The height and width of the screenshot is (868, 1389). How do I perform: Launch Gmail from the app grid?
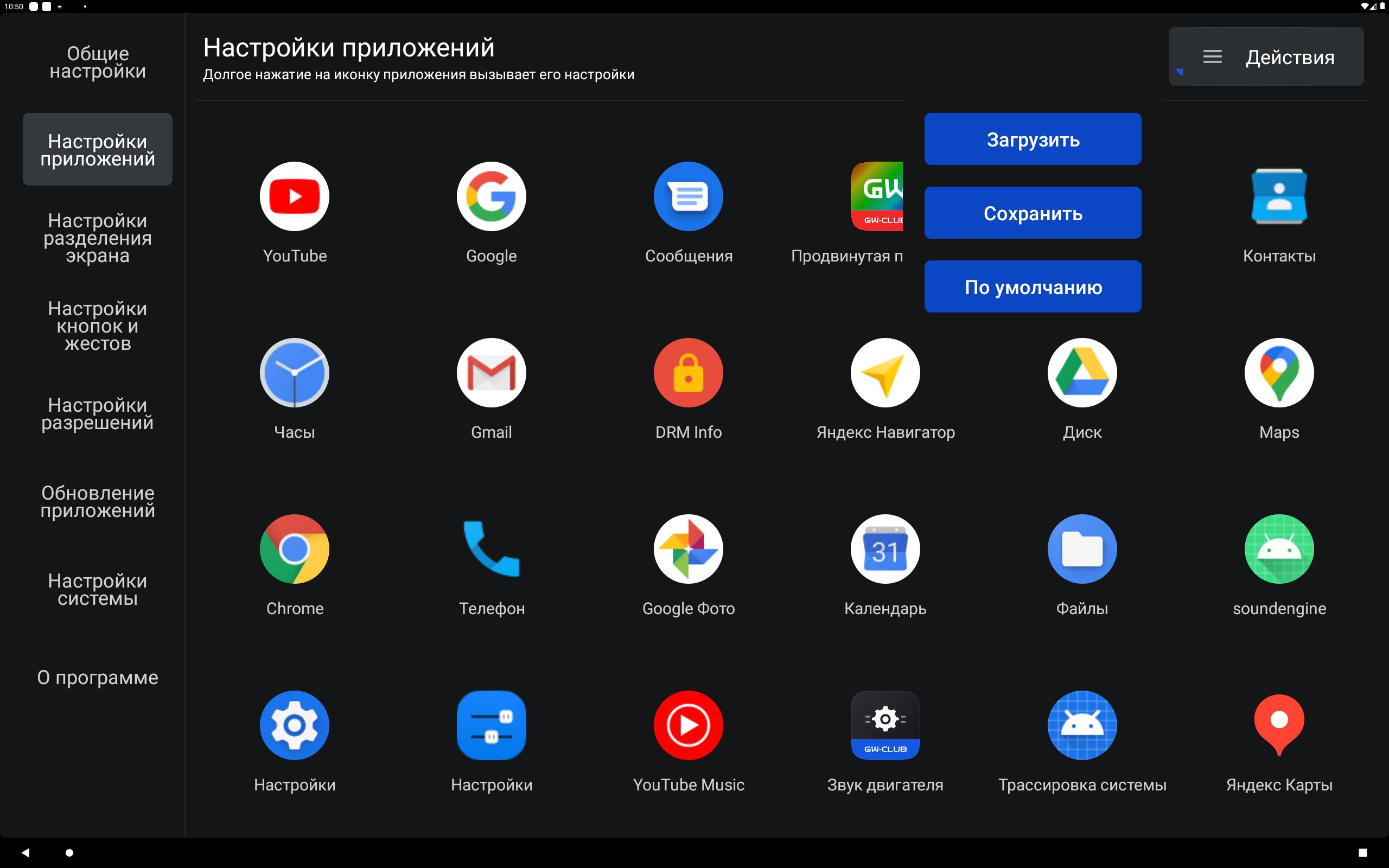(x=490, y=372)
